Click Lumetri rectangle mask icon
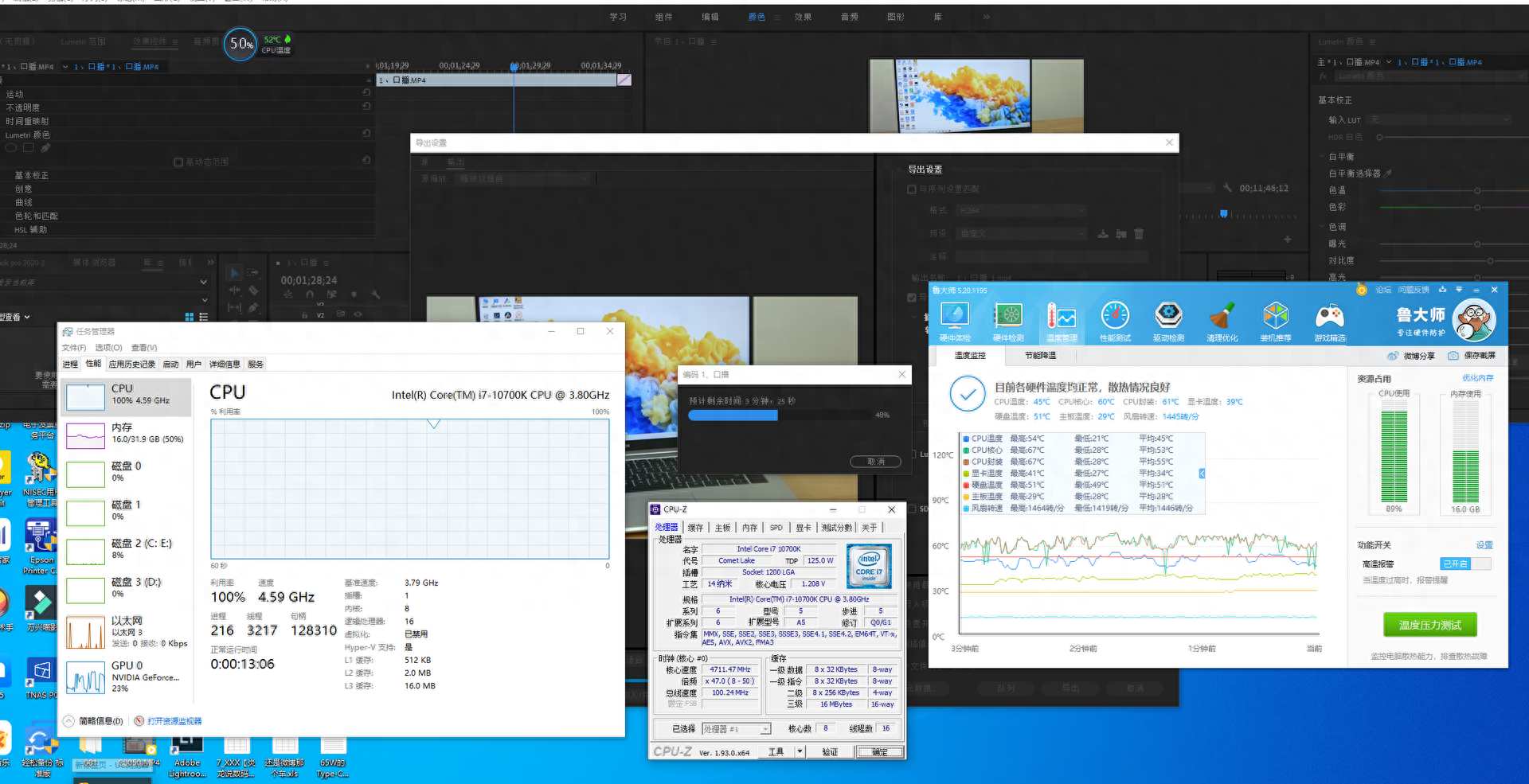 28,147
